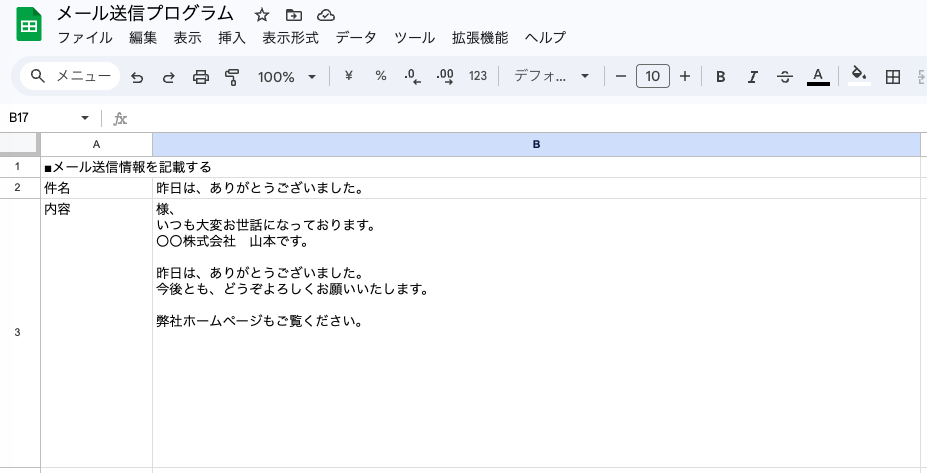This screenshot has height=473, width=927.
Task: Expand the font family dropdown
Action: tap(551, 77)
